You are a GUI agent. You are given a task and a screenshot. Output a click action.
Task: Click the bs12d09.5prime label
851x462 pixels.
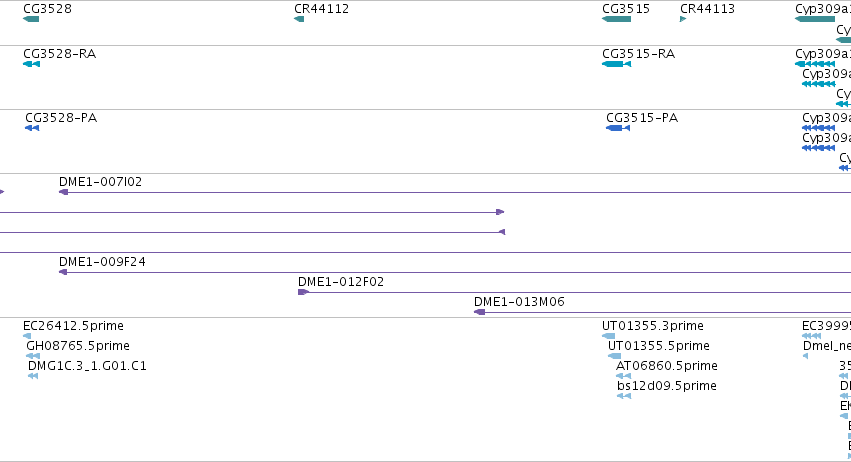coord(667,386)
